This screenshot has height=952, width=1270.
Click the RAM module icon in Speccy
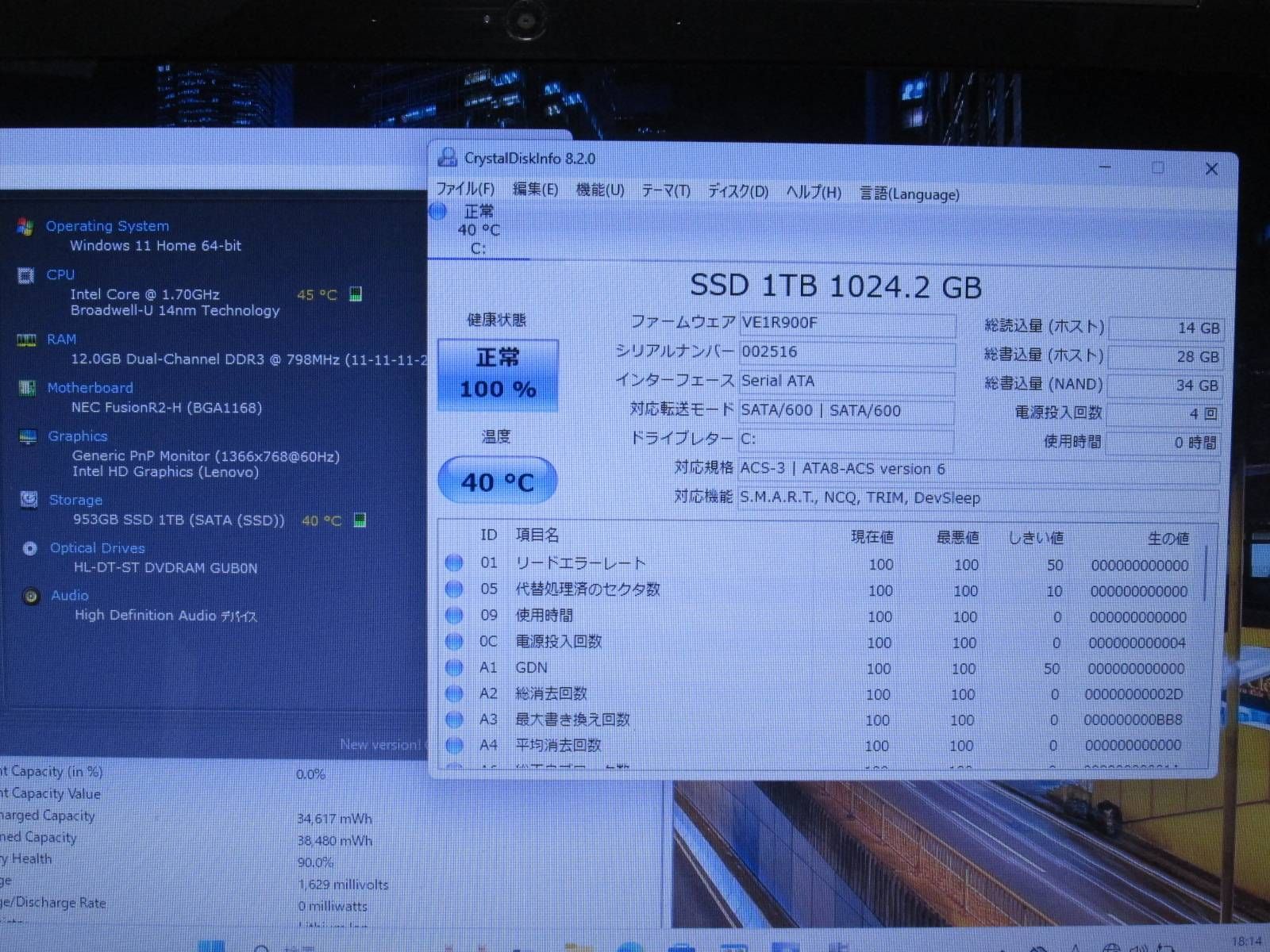coord(26,340)
